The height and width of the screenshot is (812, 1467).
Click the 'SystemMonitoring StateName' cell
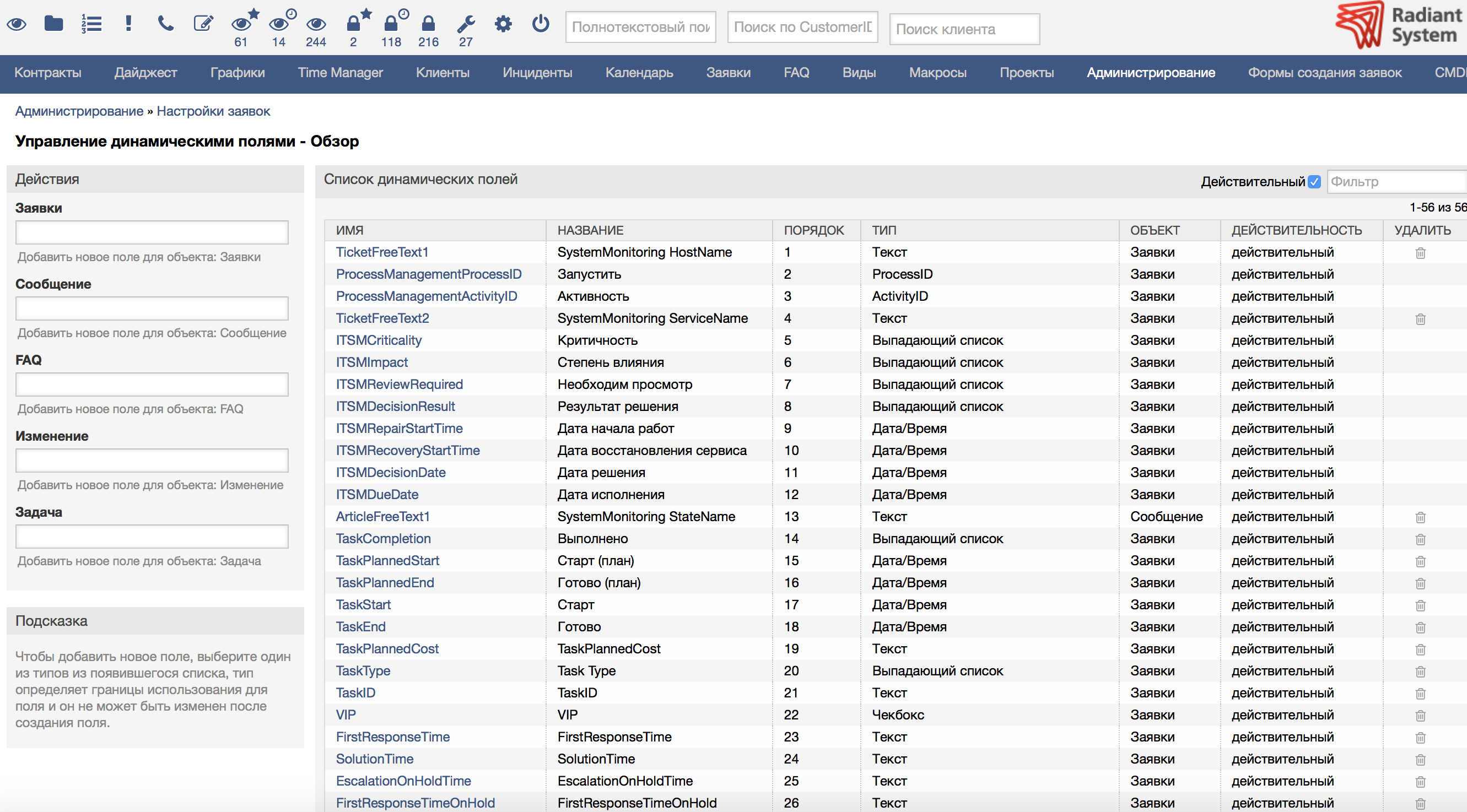(646, 517)
